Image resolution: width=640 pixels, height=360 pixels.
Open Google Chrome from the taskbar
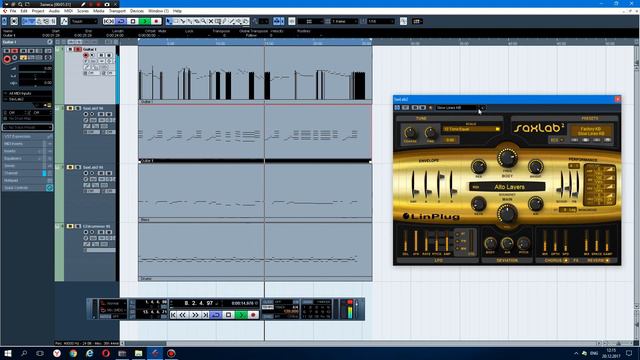(73, 353)
